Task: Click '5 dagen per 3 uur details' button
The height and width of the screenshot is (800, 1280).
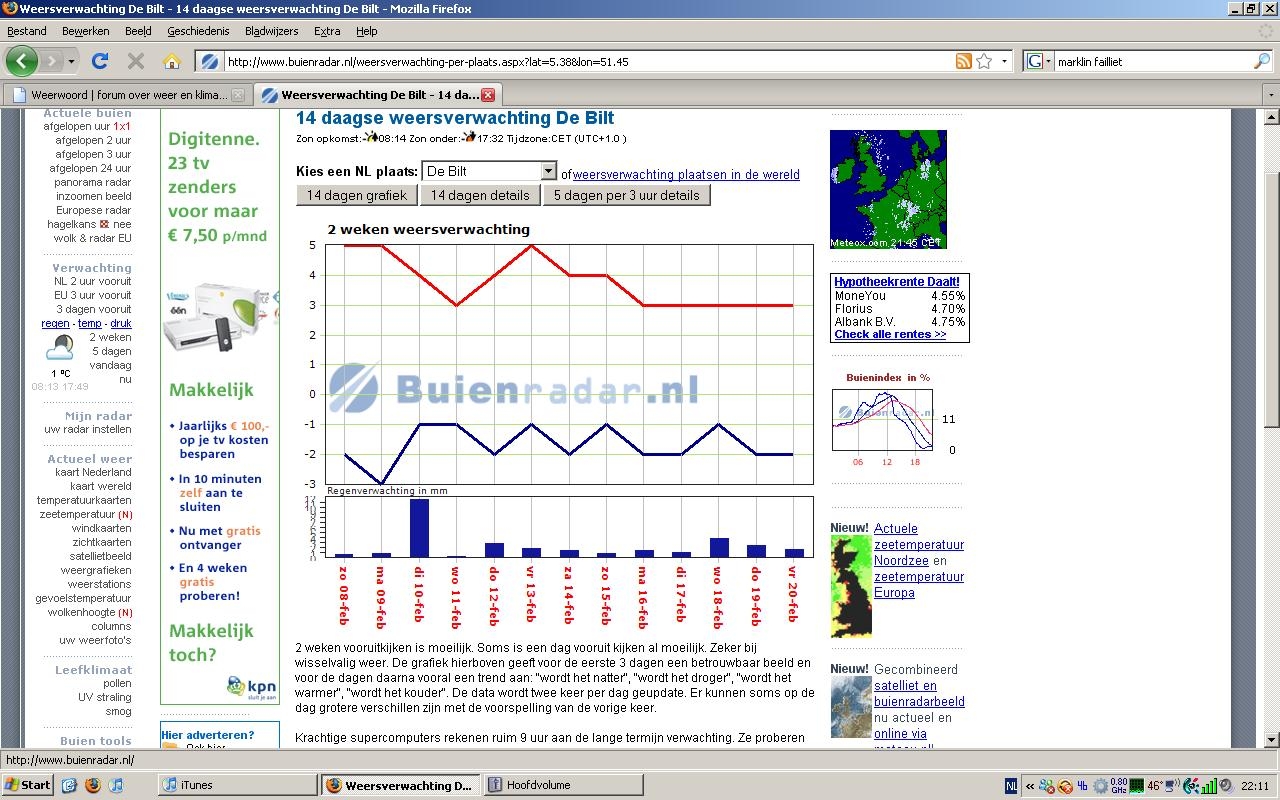Action: pos(627,195)
